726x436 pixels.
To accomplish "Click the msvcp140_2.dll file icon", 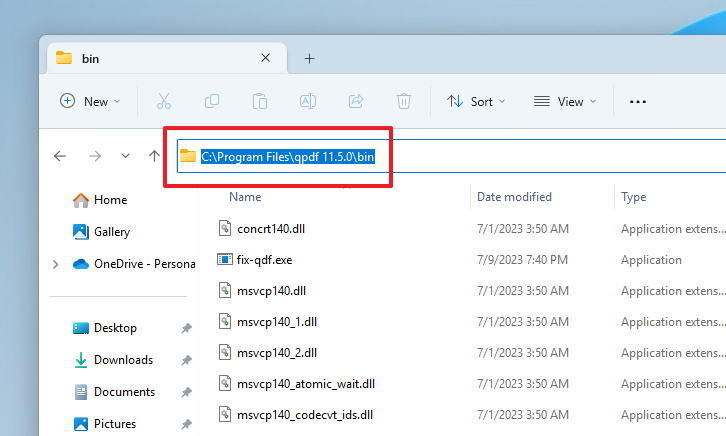I will [225, 352].
